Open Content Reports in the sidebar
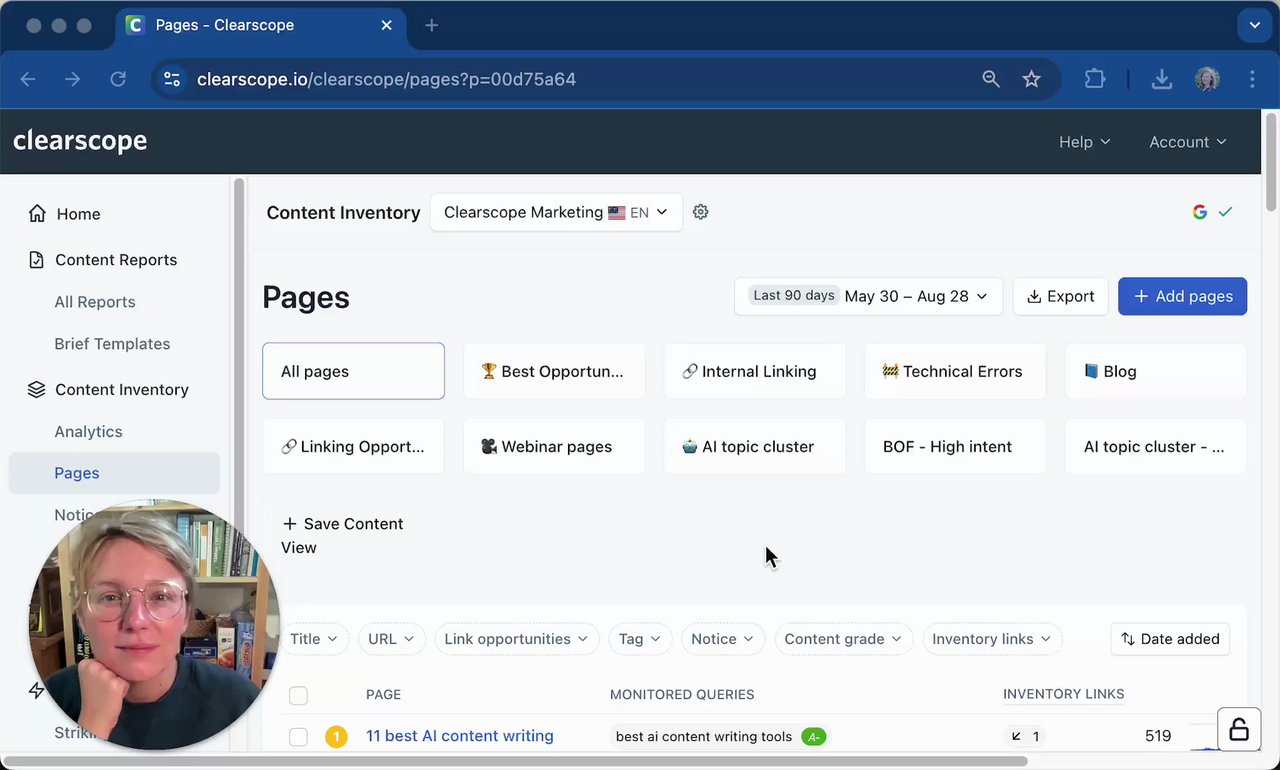The image size is (1280, 770). click(116, 260)
